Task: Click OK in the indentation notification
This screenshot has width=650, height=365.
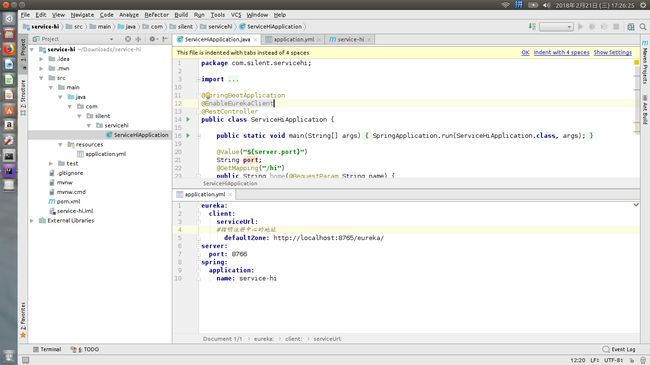Action: click(525, 53)
